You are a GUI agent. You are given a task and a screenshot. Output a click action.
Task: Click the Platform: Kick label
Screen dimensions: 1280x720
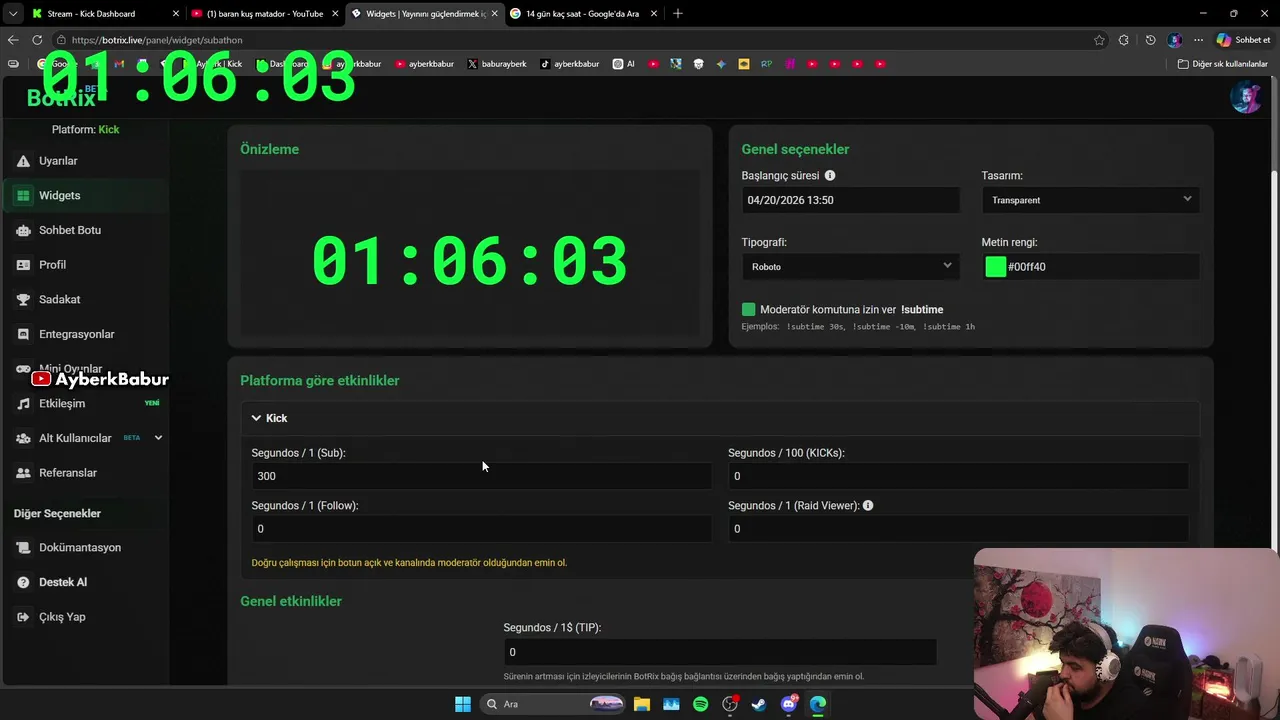click(85, 130)
